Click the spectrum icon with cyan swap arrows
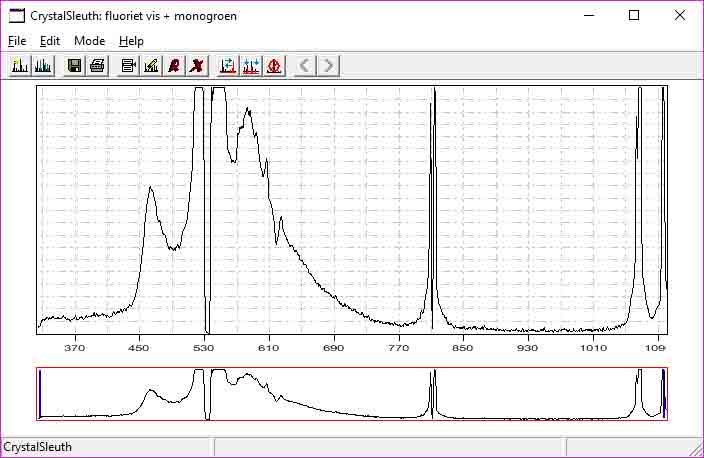Image resolution: width=704 pixels, height=458 pixels. pyautogui.click(x=228, y=66)
